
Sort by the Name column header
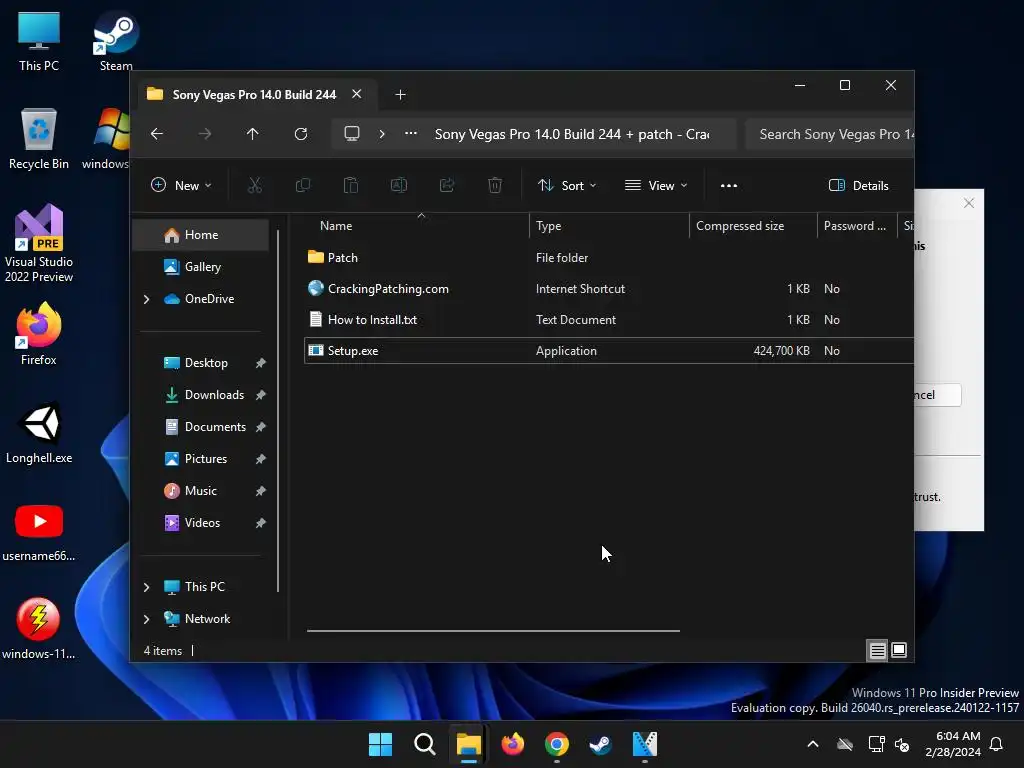[x=336, y=226]
